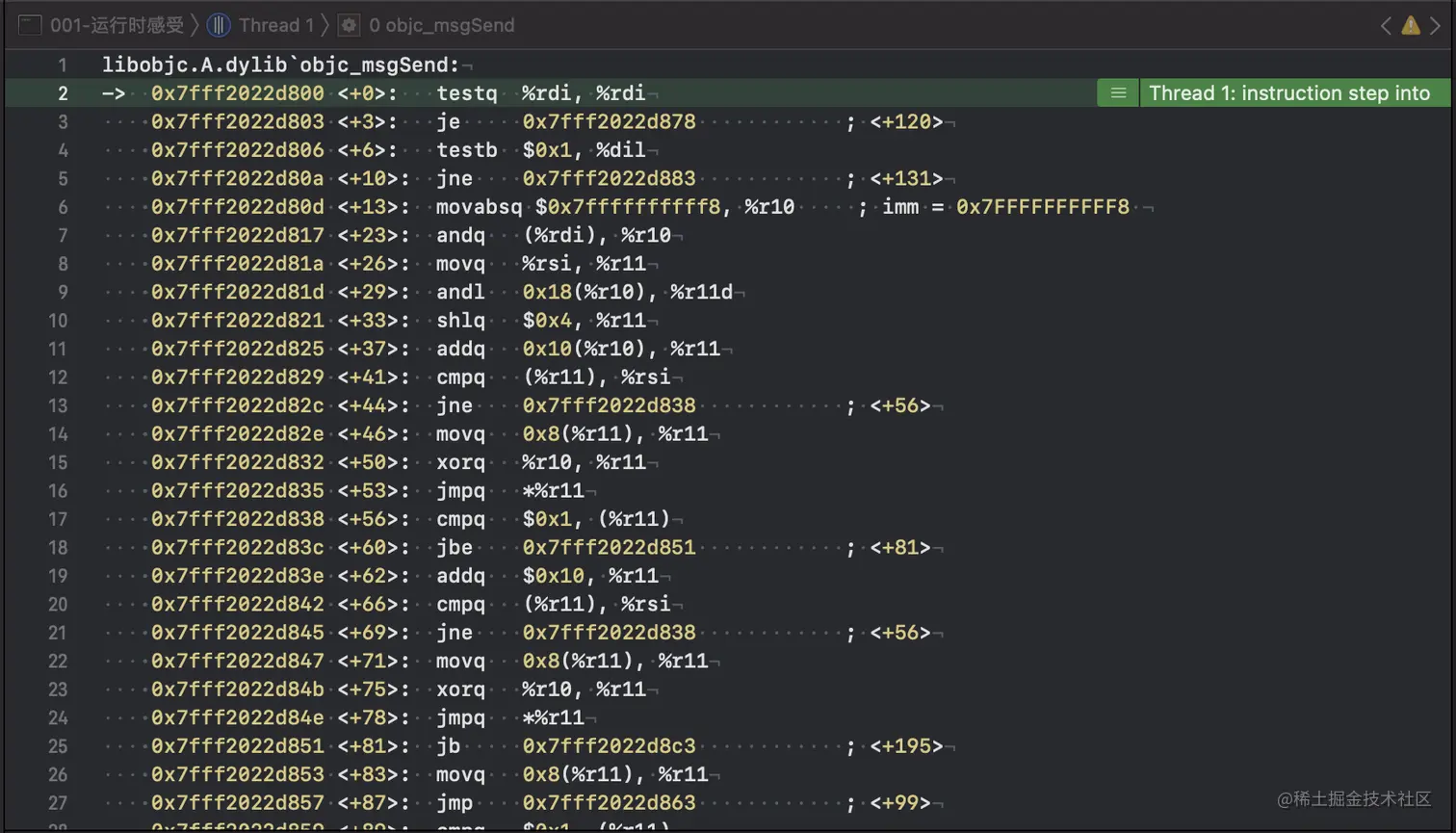
Task: Click jump target 0x7fff2022d851 on line 18
Action: tap(609, 548)
